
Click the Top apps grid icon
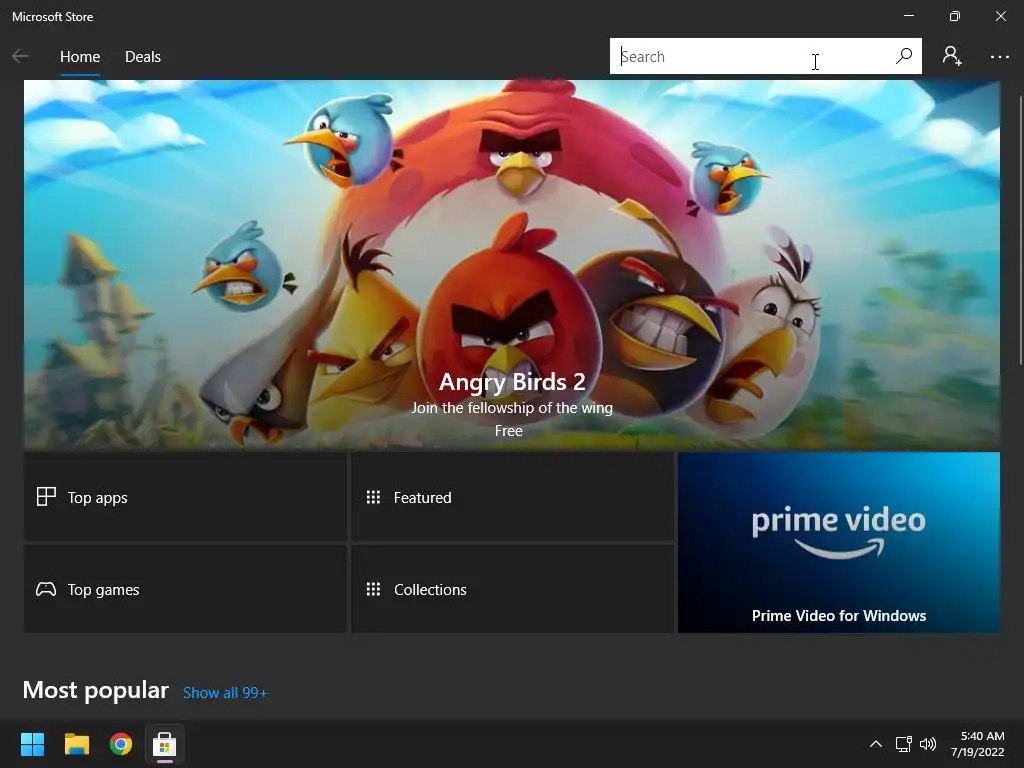point(46,497)
